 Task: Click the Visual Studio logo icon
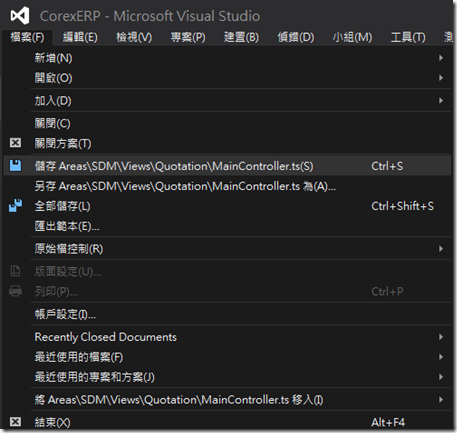20,16
